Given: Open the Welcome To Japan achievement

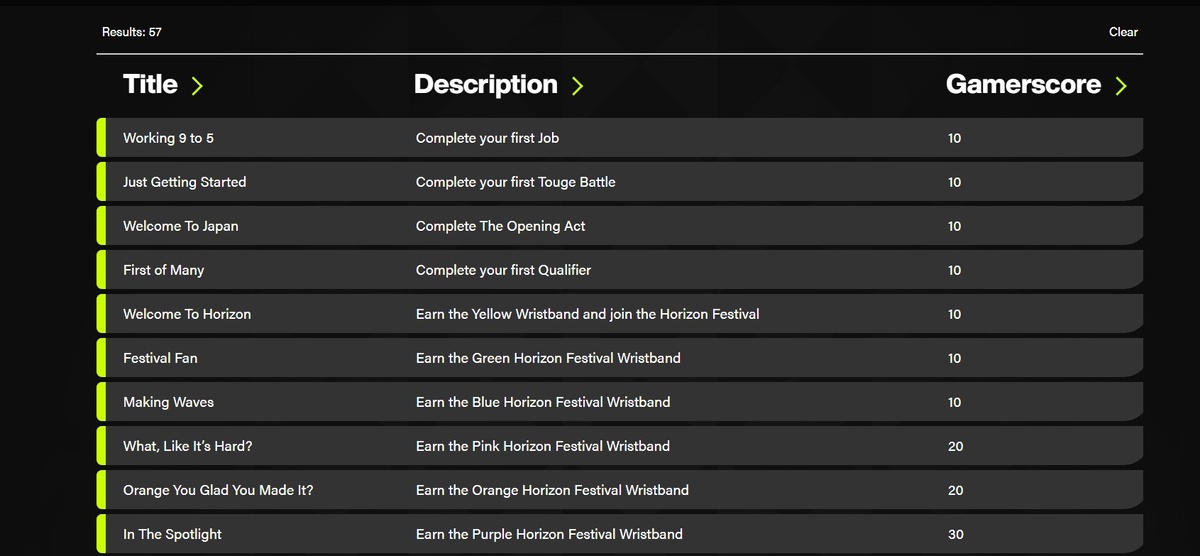Looking at the screenshot, I should 180,226.
